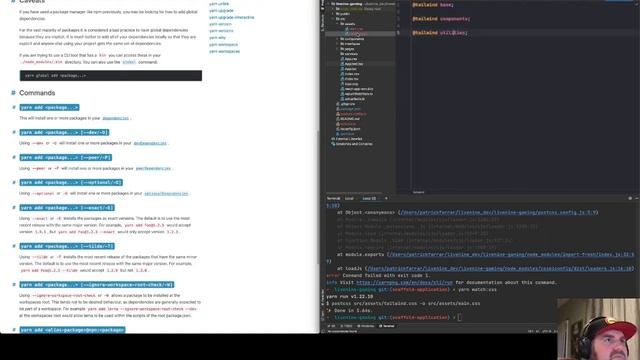The height and width of the screenshot is (360, 640).
Task: Expand the components folder in project tree
Action: [x=338, y=39]
